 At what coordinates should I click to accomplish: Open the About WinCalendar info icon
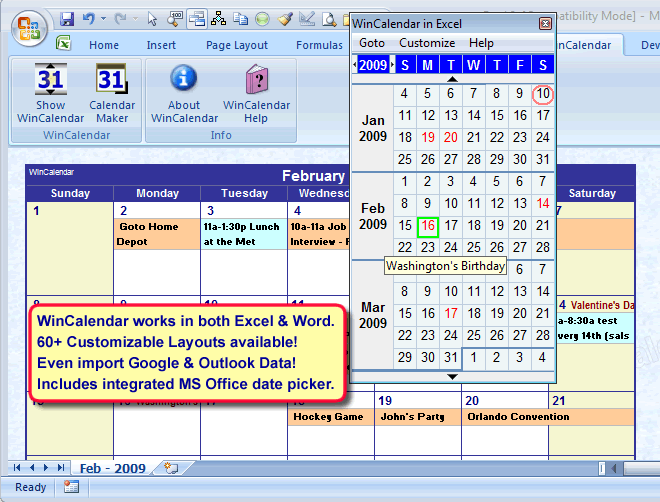click(x=183, y=79)
